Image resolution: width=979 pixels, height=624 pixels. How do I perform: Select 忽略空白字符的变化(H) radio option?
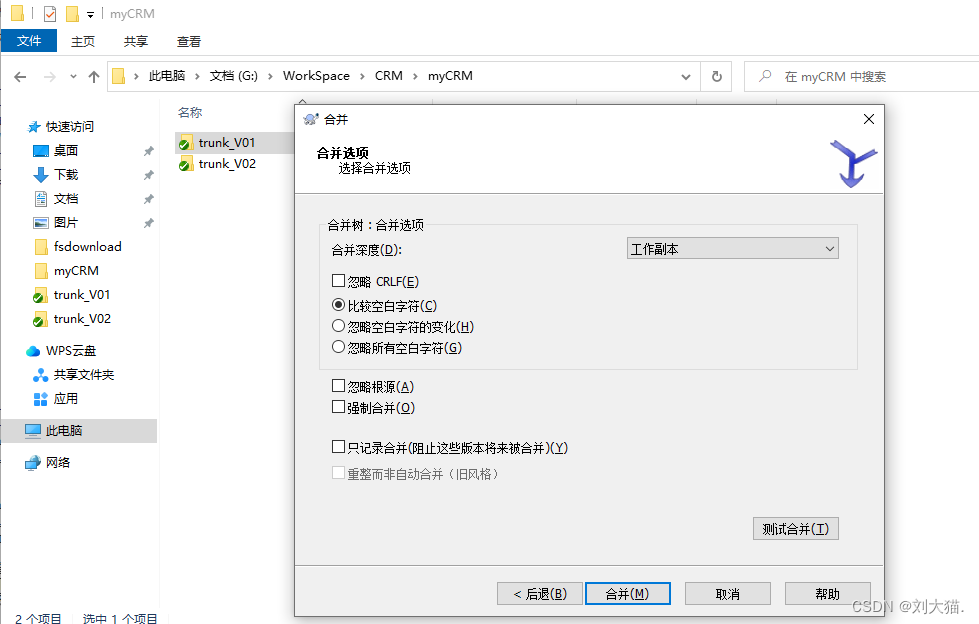coord(338,326)
